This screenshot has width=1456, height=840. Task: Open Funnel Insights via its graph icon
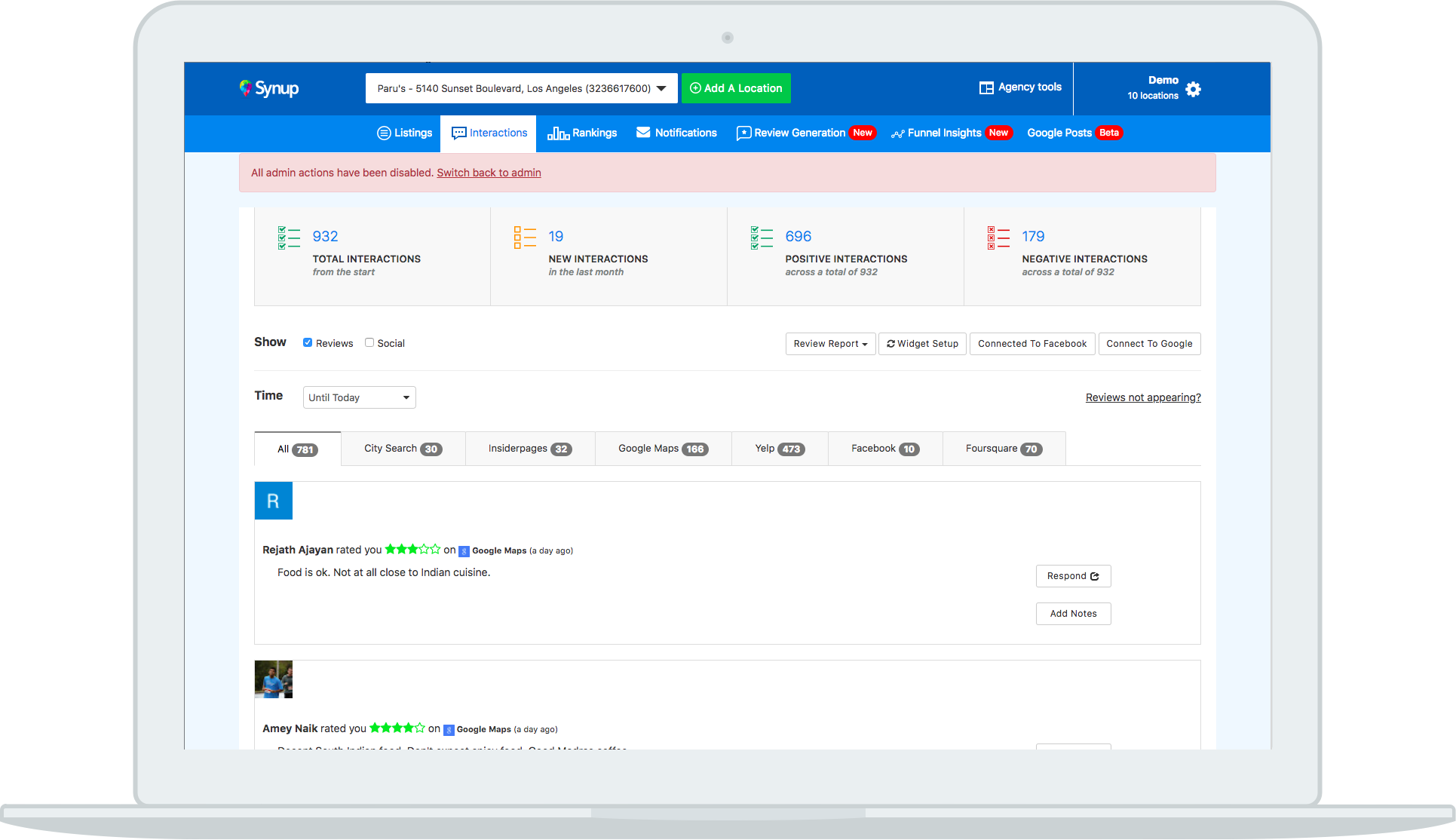click(897, 133)
